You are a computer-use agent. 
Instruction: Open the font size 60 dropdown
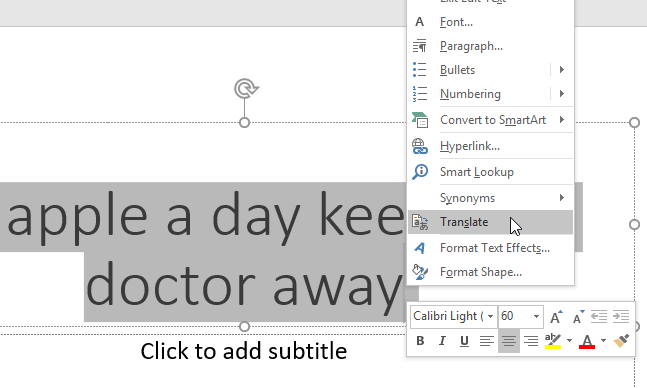(x=536, y=317)
